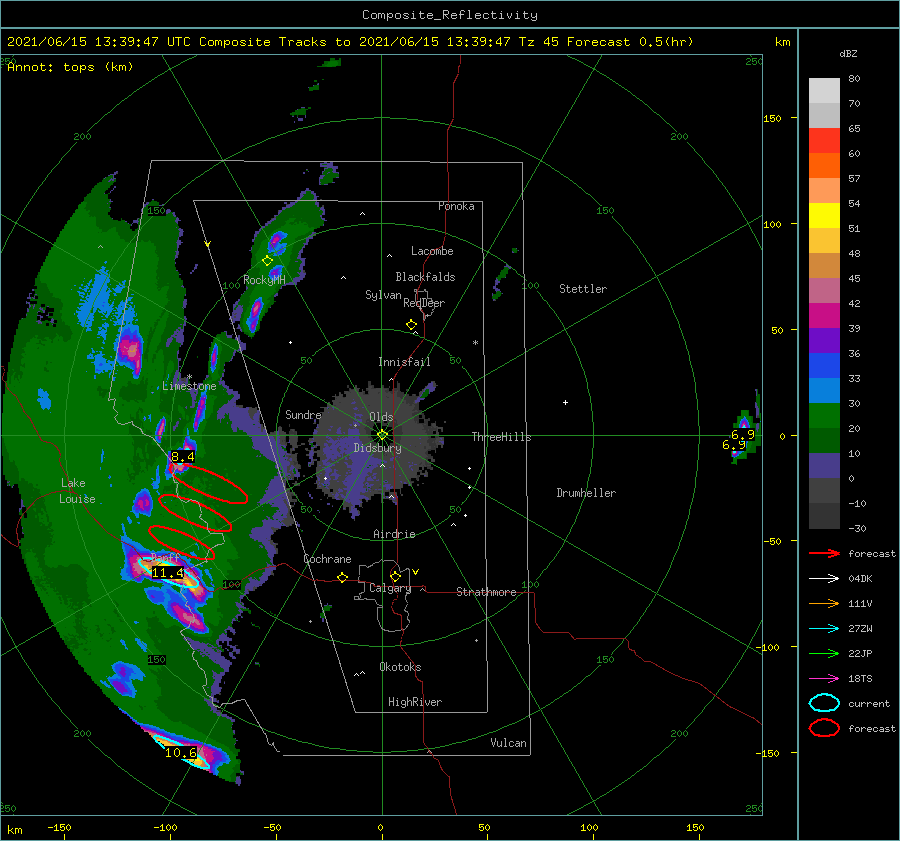Click the Stettler city label
The width and height of the screenshot is (900, 841).
click(583, 289)
